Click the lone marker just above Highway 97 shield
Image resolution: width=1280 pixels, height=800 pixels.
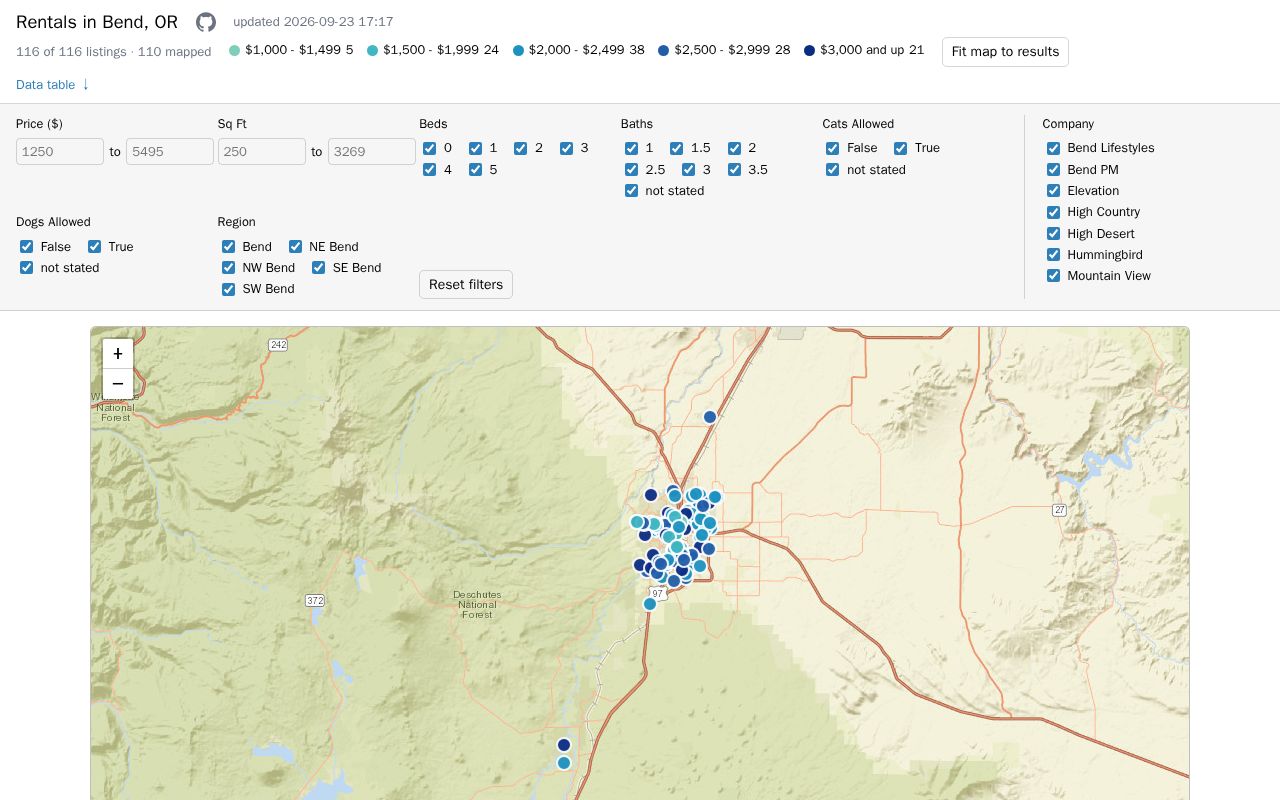click(650, 604)
